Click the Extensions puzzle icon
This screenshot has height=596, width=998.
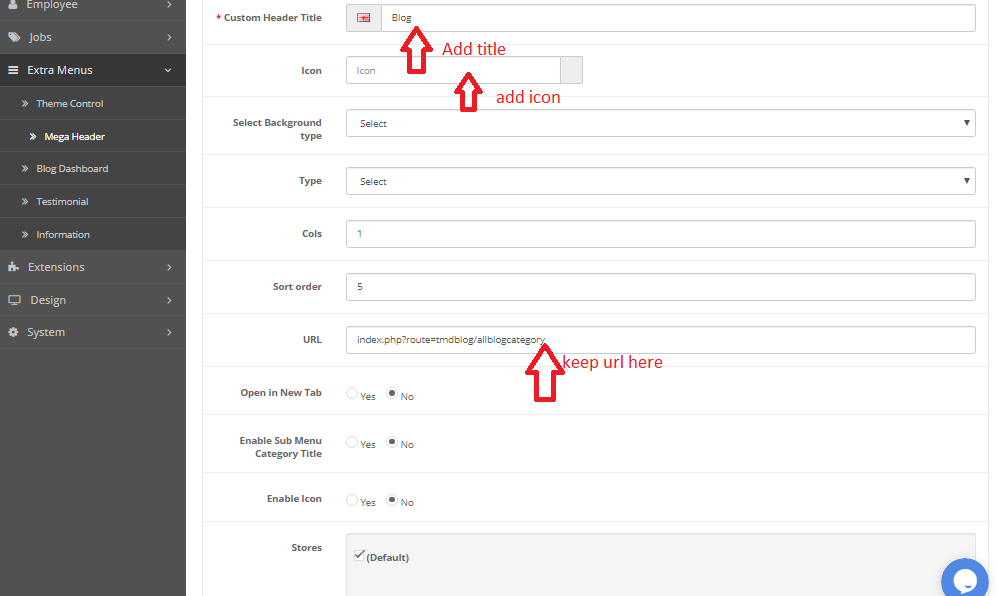[x=13, y=267]
